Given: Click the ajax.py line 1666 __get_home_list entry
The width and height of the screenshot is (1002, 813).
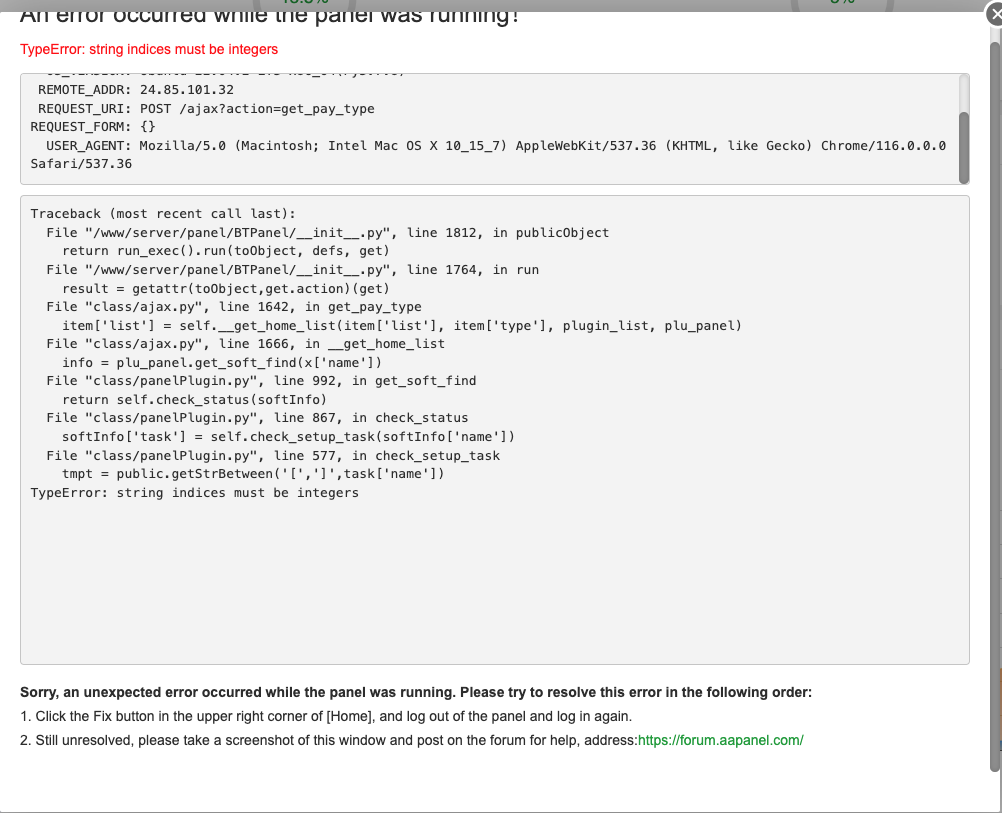Looking at the screenshot, I should [x=245, y=344].
